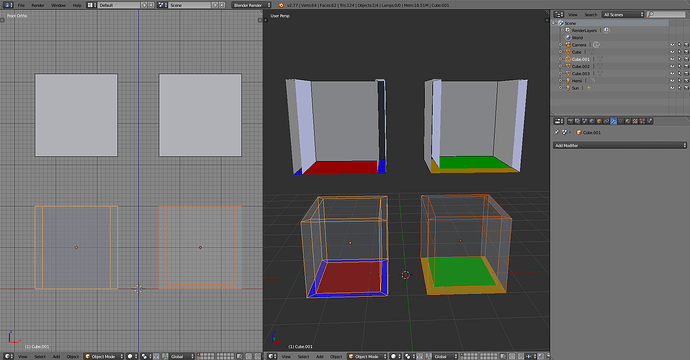Open the Add menu in the left viewport header
Screen dimensions: 690x360
[x=56, y=356]
